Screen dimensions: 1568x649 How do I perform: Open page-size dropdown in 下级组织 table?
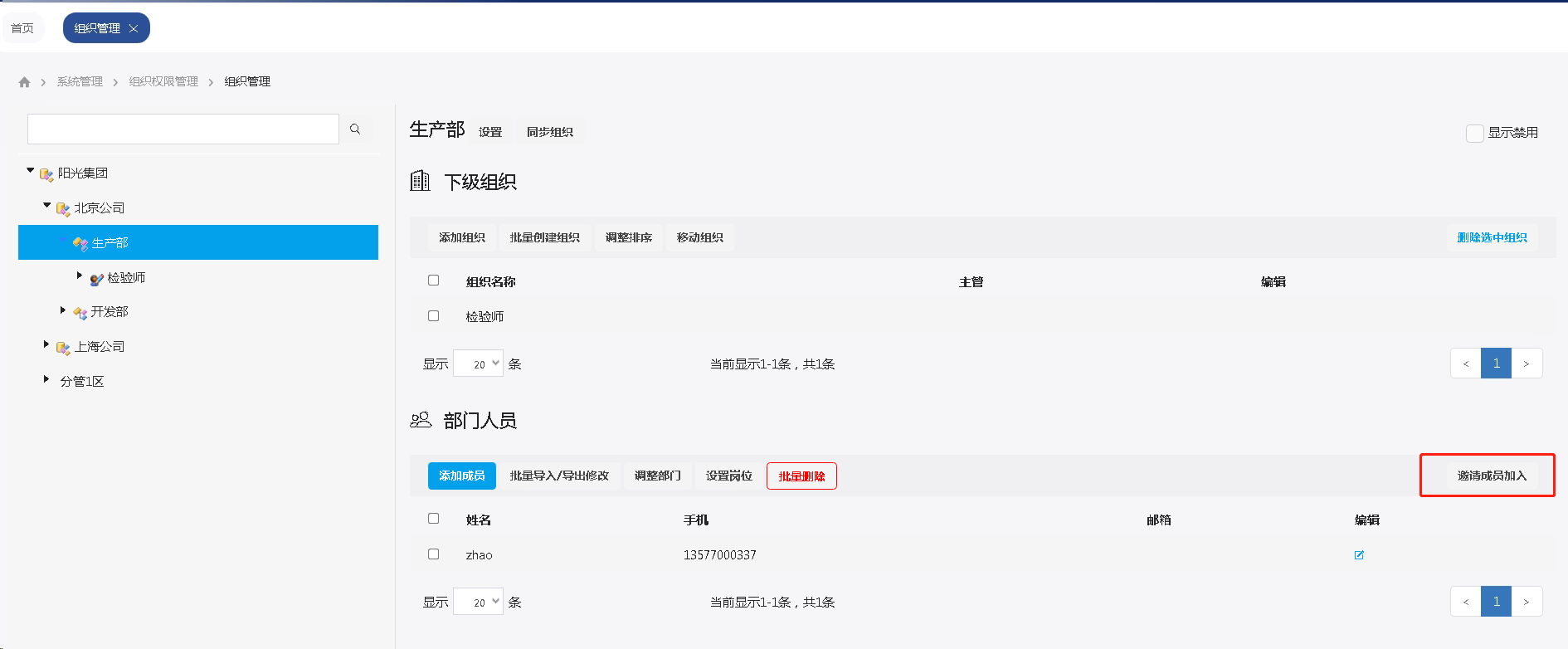point(478,364)
